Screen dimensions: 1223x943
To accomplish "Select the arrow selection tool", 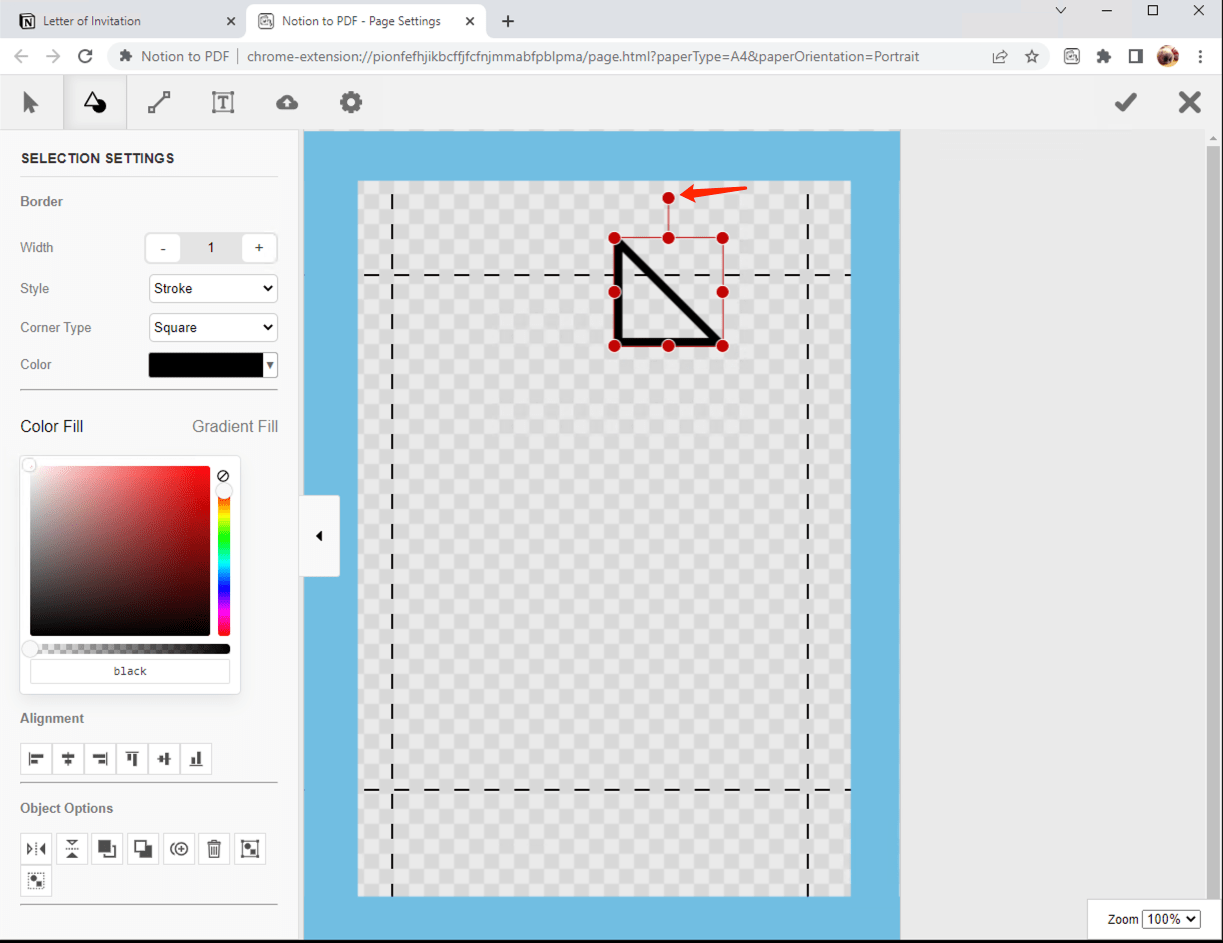I will [31, 101].
